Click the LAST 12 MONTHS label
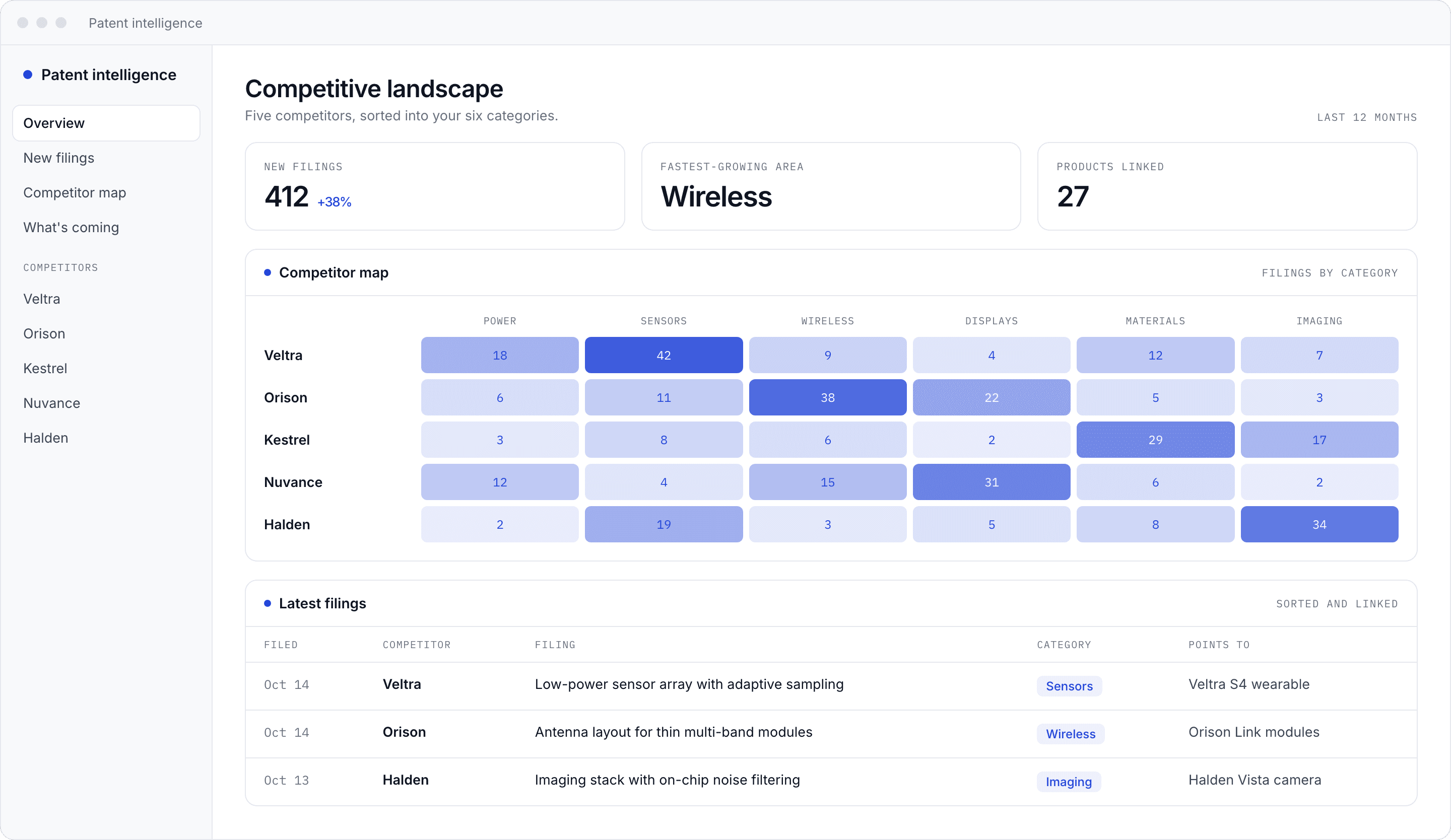The width and height of the screenshot is (1451, 840). [1367, 117]
